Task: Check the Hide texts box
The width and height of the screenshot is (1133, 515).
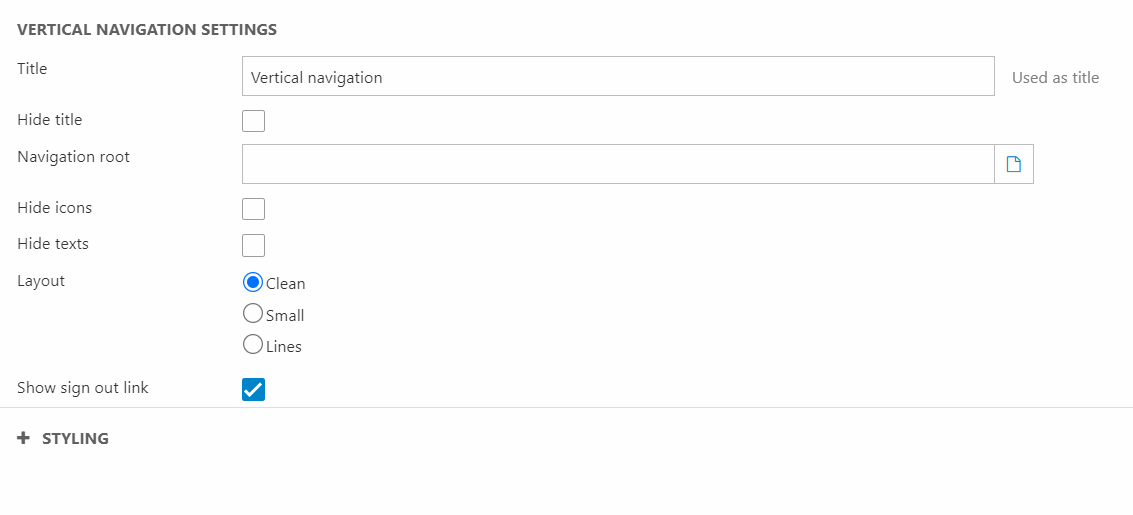Action: click(253, 245)
